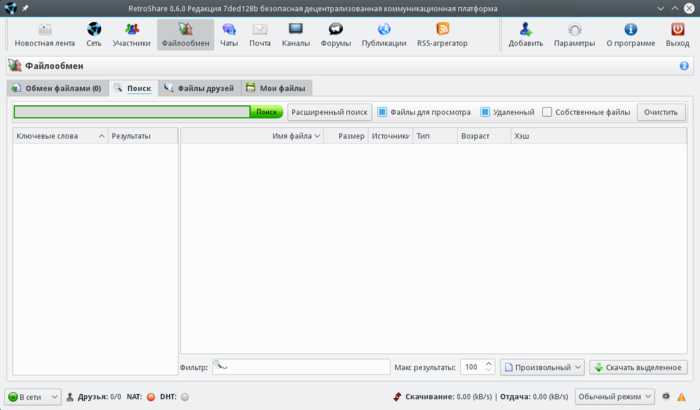The image size is (700, 410).
Task: Open О программе about dialog
Action: click(630, 35)
